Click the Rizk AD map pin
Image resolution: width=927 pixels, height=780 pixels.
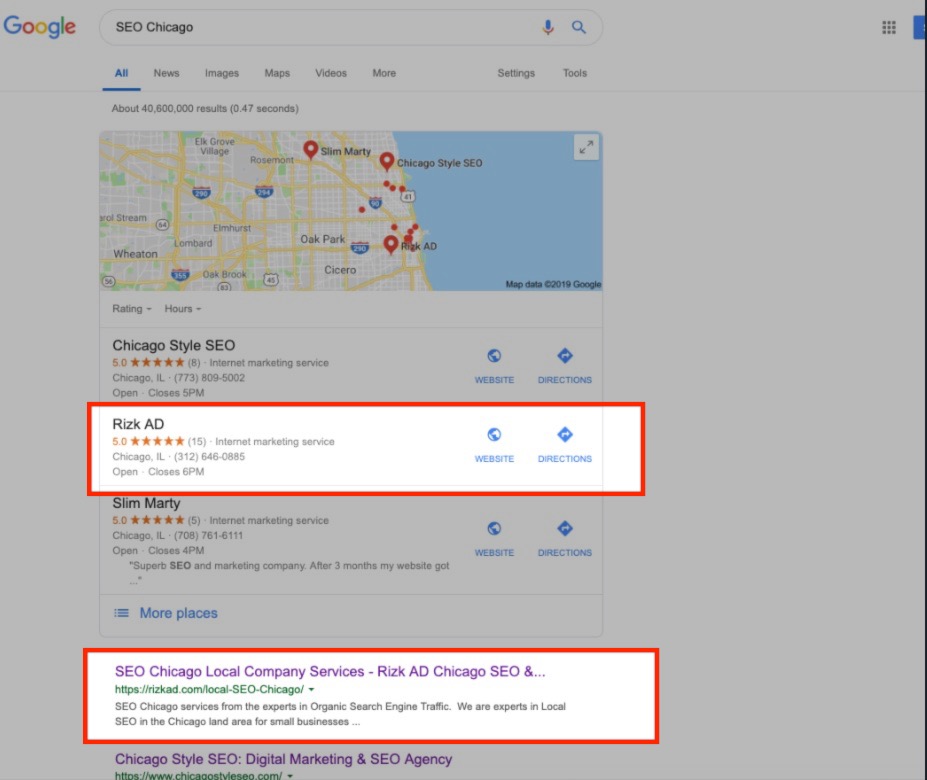(390, 244)
